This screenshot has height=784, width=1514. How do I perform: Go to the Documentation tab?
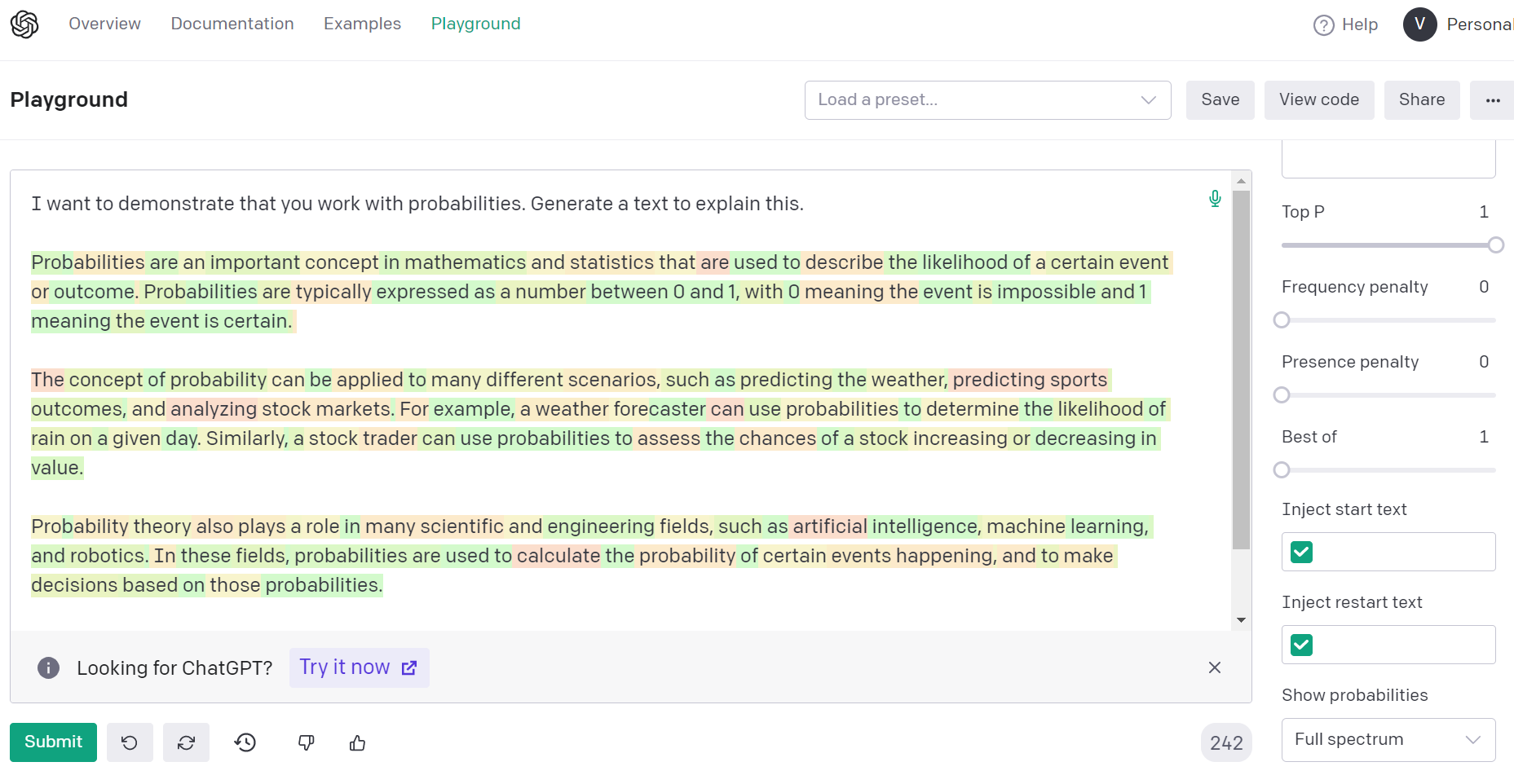coord(232,24)
